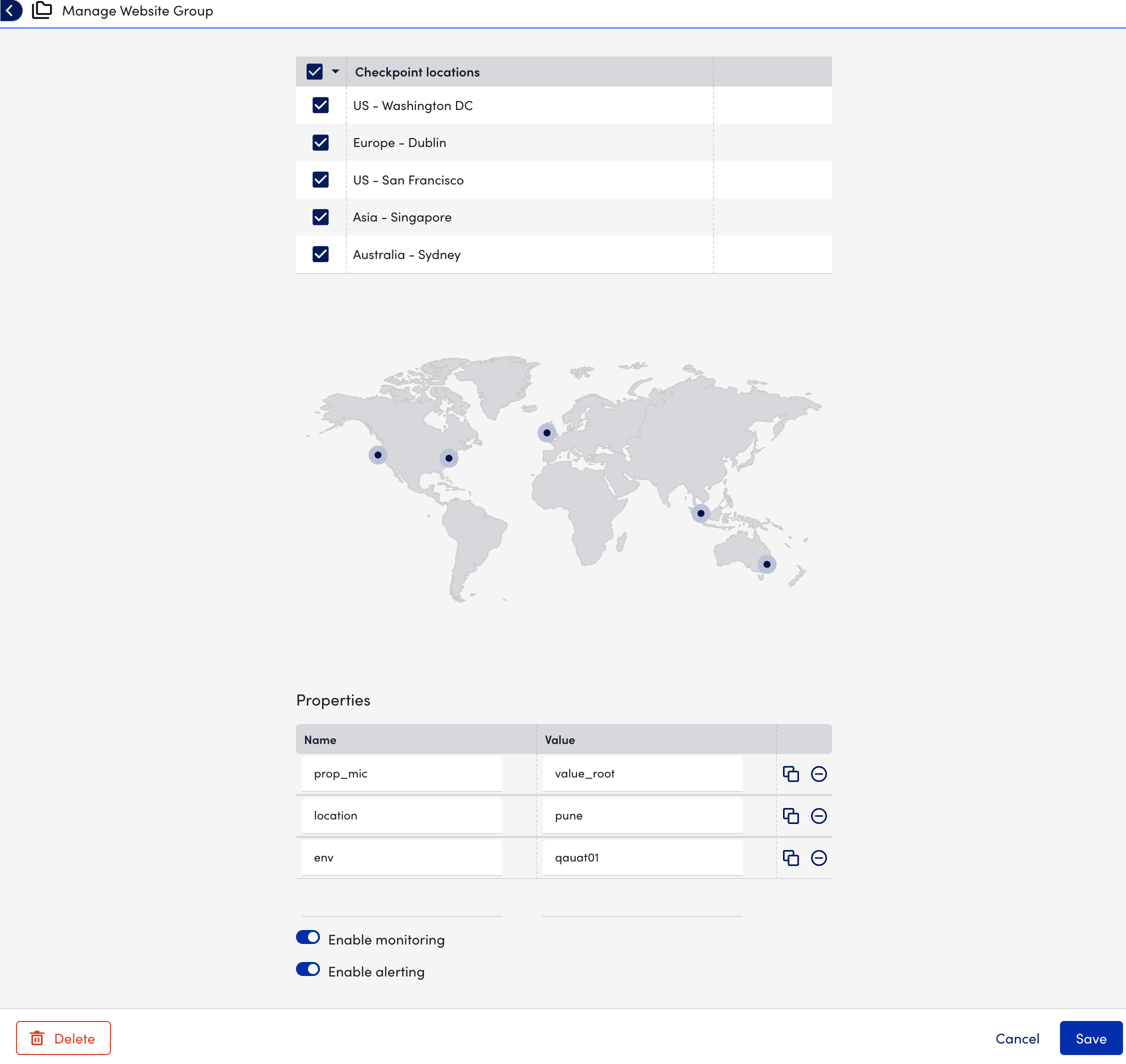Toggle the Enable monitoring switch
This screenshot has width=1126, height=1064.
coord(307,937)
